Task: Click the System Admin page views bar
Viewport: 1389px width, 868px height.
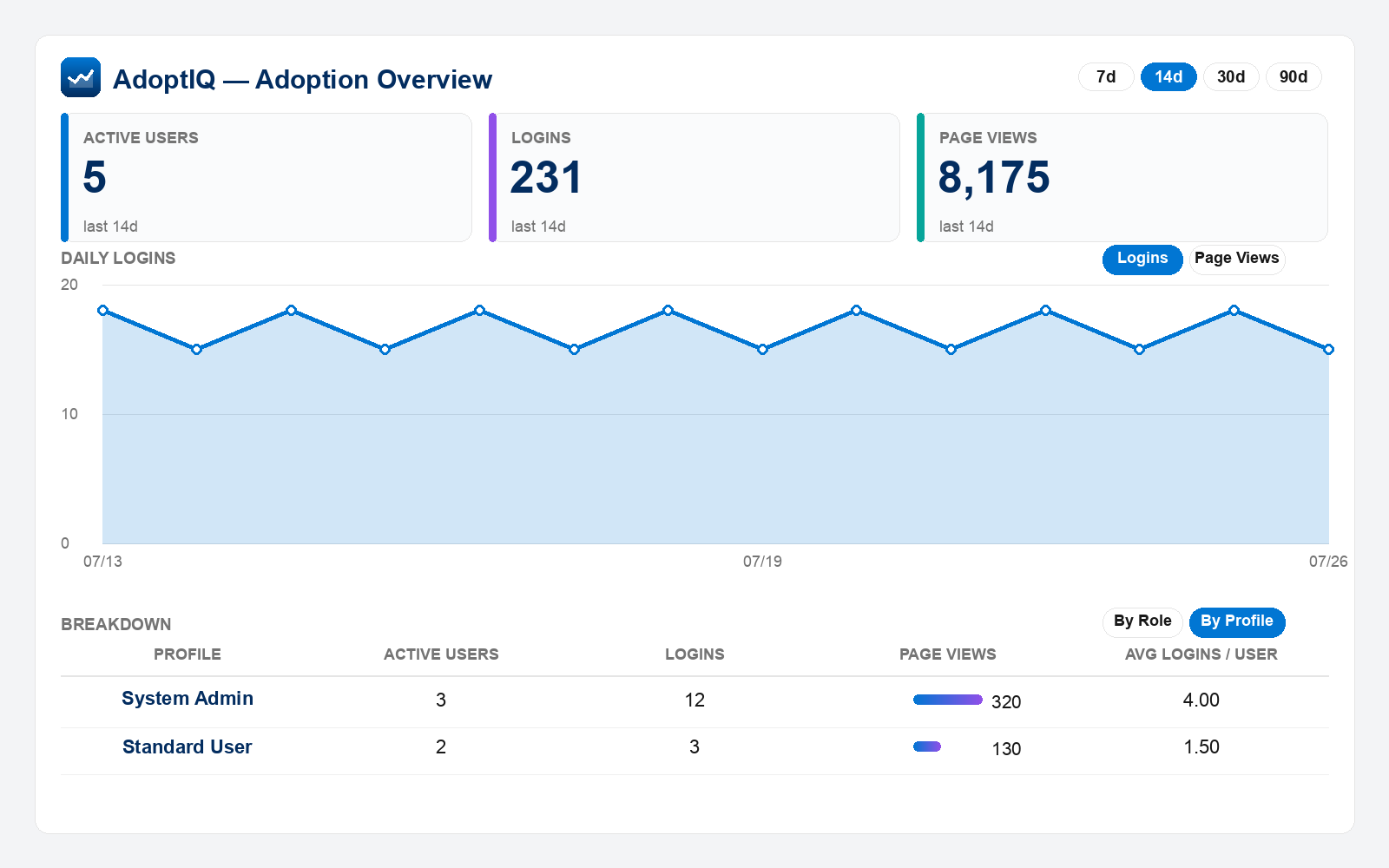Action: pyautogui.click(x=948, y=700)
